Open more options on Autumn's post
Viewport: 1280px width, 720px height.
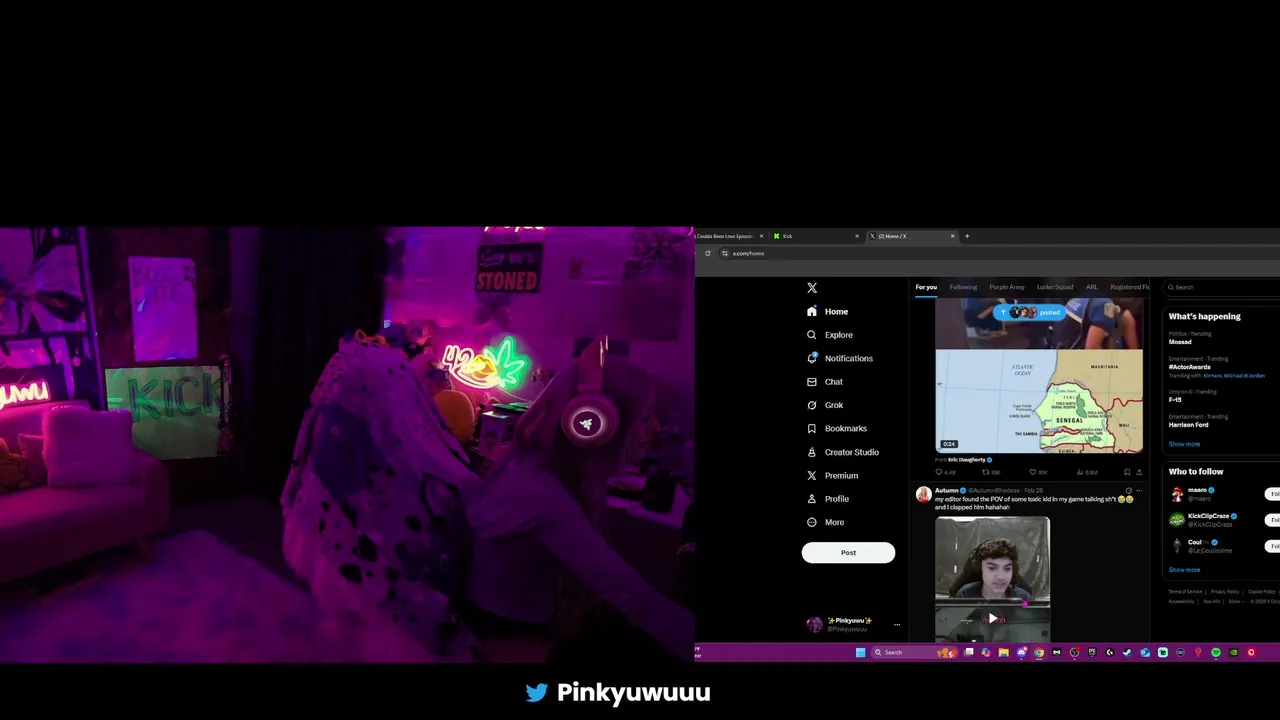pos(1139,490)
